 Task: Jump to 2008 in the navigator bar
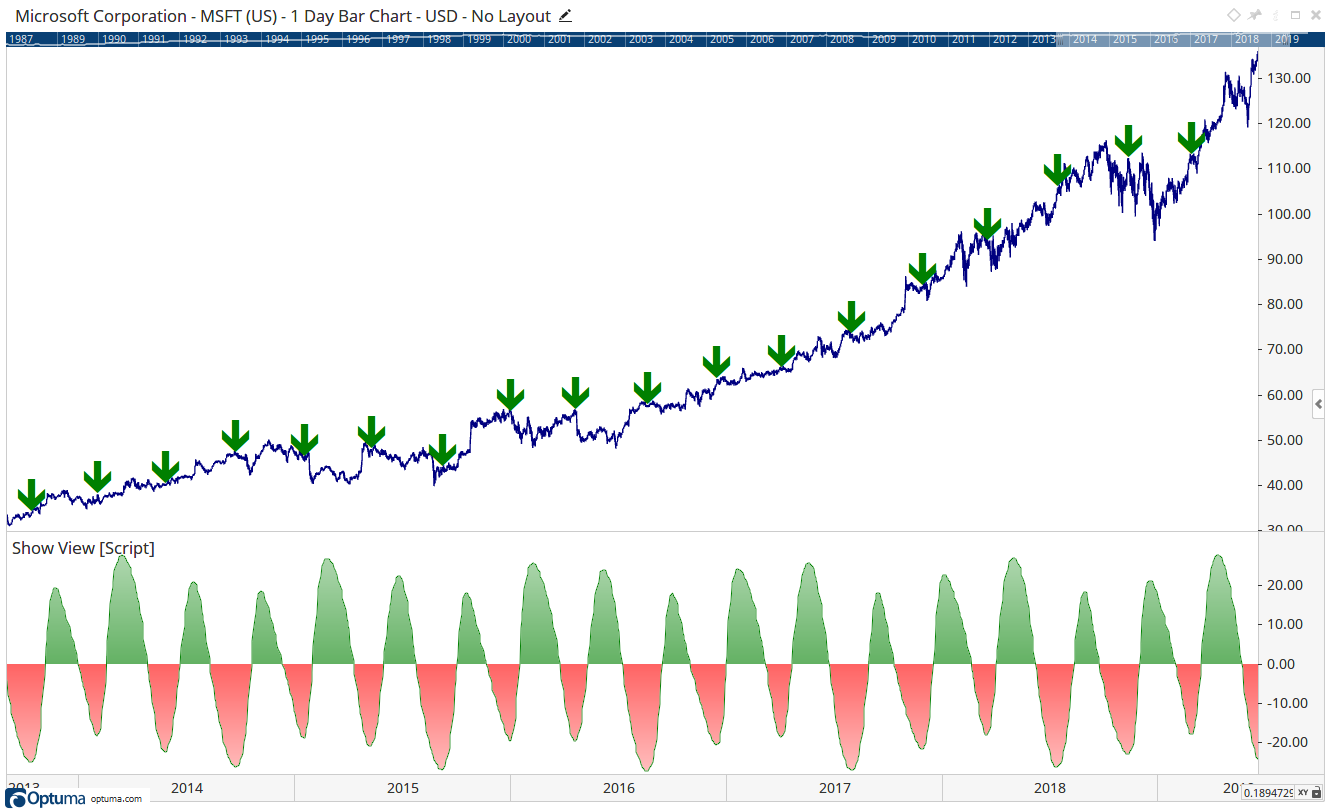point(842,39)
